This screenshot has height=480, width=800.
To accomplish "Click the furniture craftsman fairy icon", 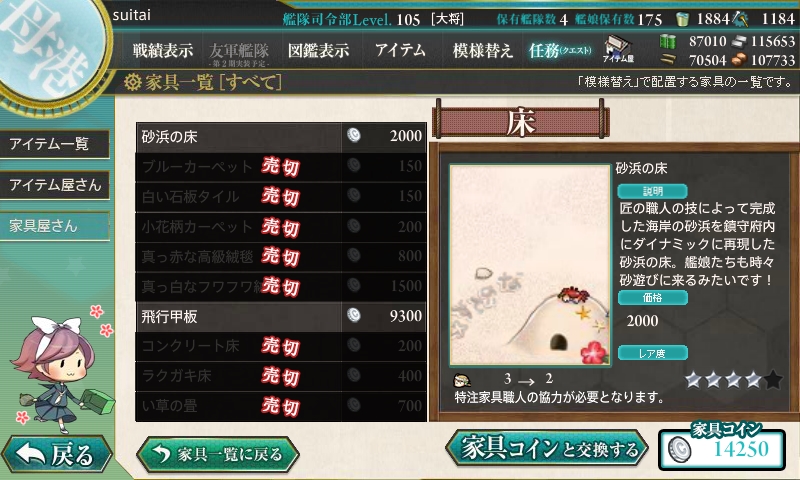I will click(462, 380).
